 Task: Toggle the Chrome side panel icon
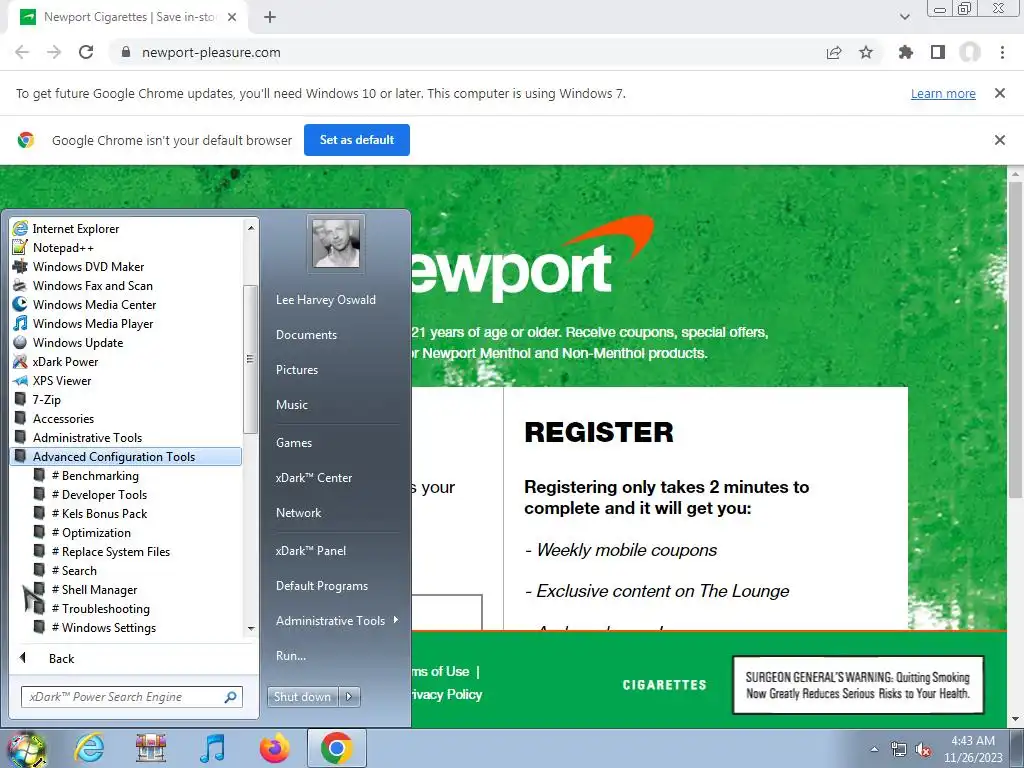[x=938, y=52]
